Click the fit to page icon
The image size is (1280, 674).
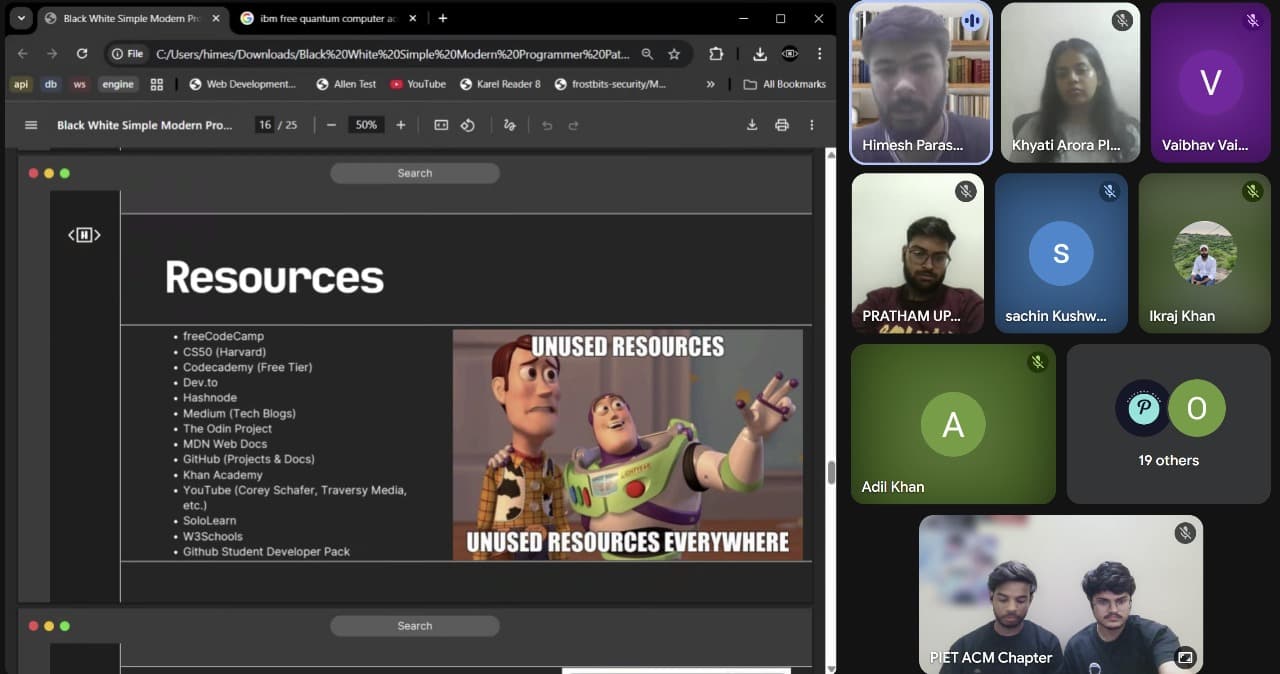441,125
